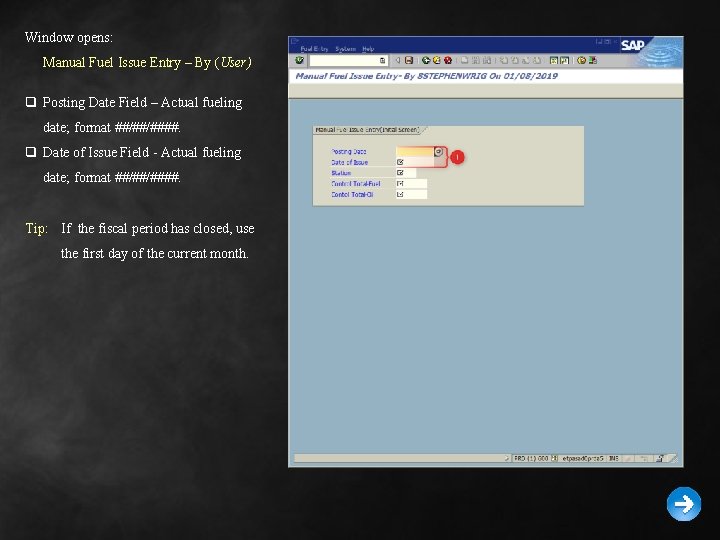Viewport: 720px width, 540px height.
Task: Click the yellow Help icon in toolbar
Action: (581, 60)
